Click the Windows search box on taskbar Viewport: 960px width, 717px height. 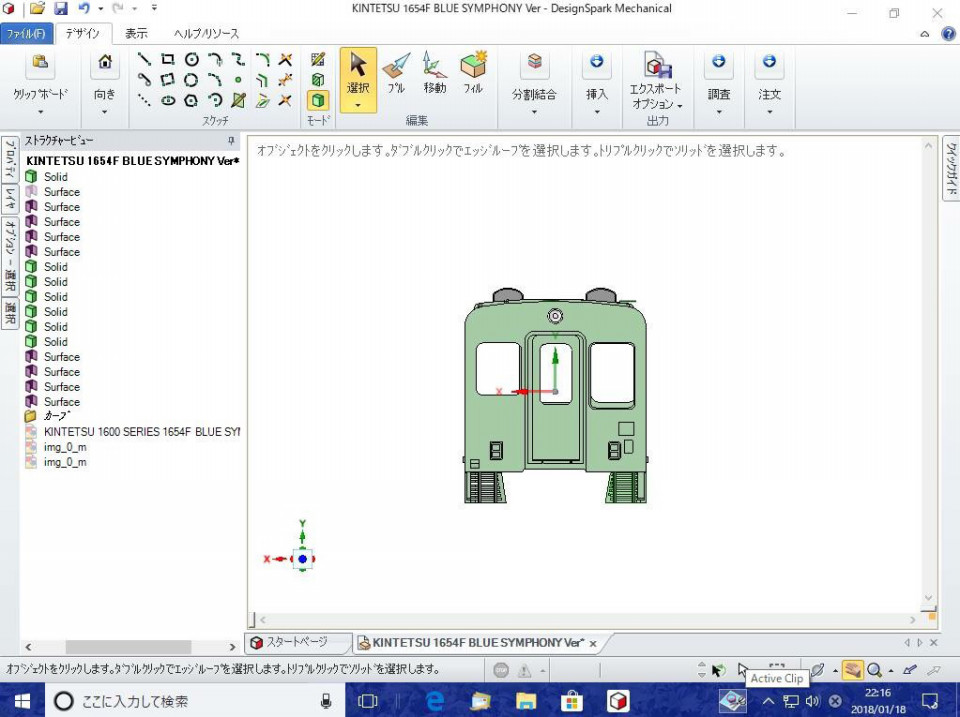pyautogui.click(x=195, y=700)
